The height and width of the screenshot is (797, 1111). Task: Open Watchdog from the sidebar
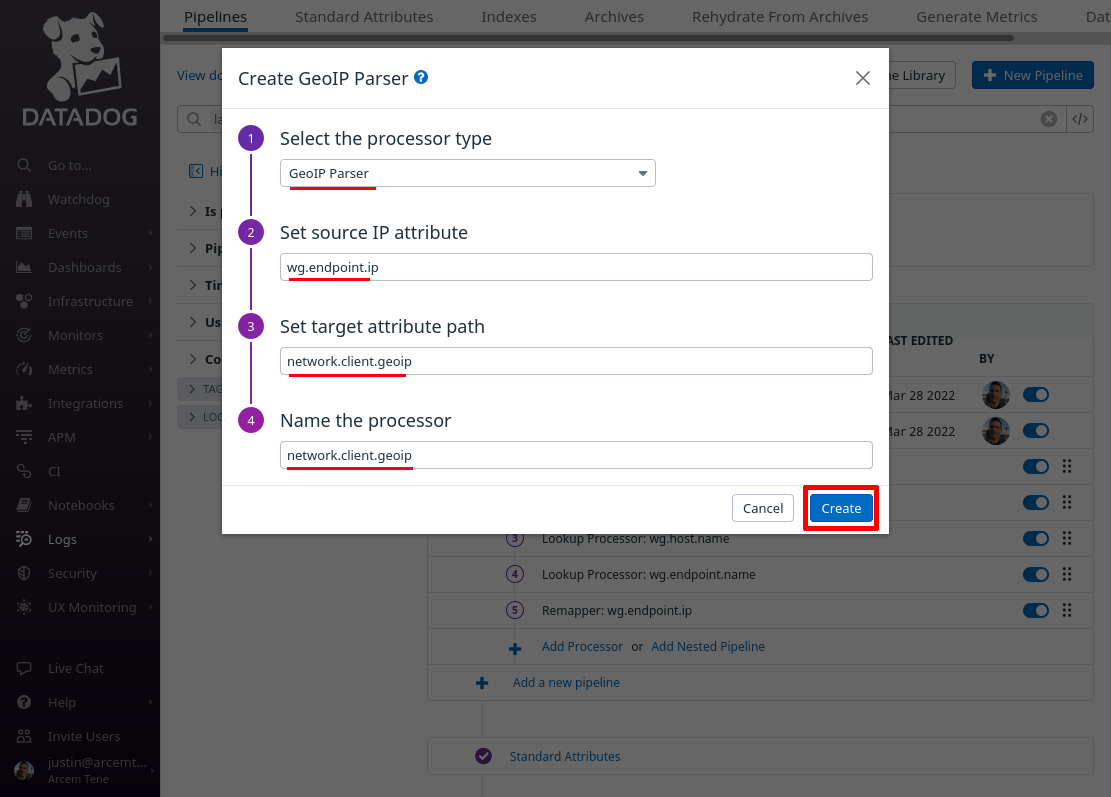pyautogui.click(x=78, y=199)
